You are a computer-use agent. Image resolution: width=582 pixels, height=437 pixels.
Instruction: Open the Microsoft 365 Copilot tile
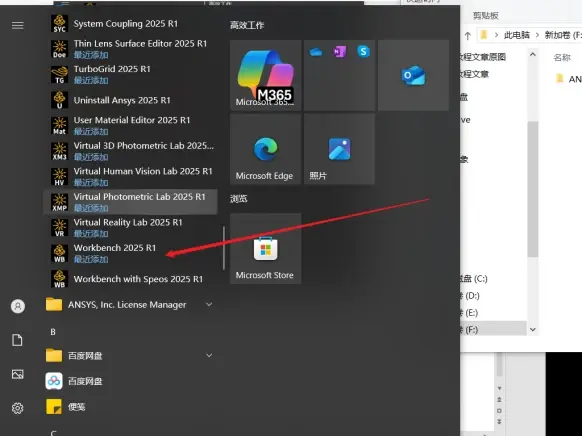tap(265, 75)
